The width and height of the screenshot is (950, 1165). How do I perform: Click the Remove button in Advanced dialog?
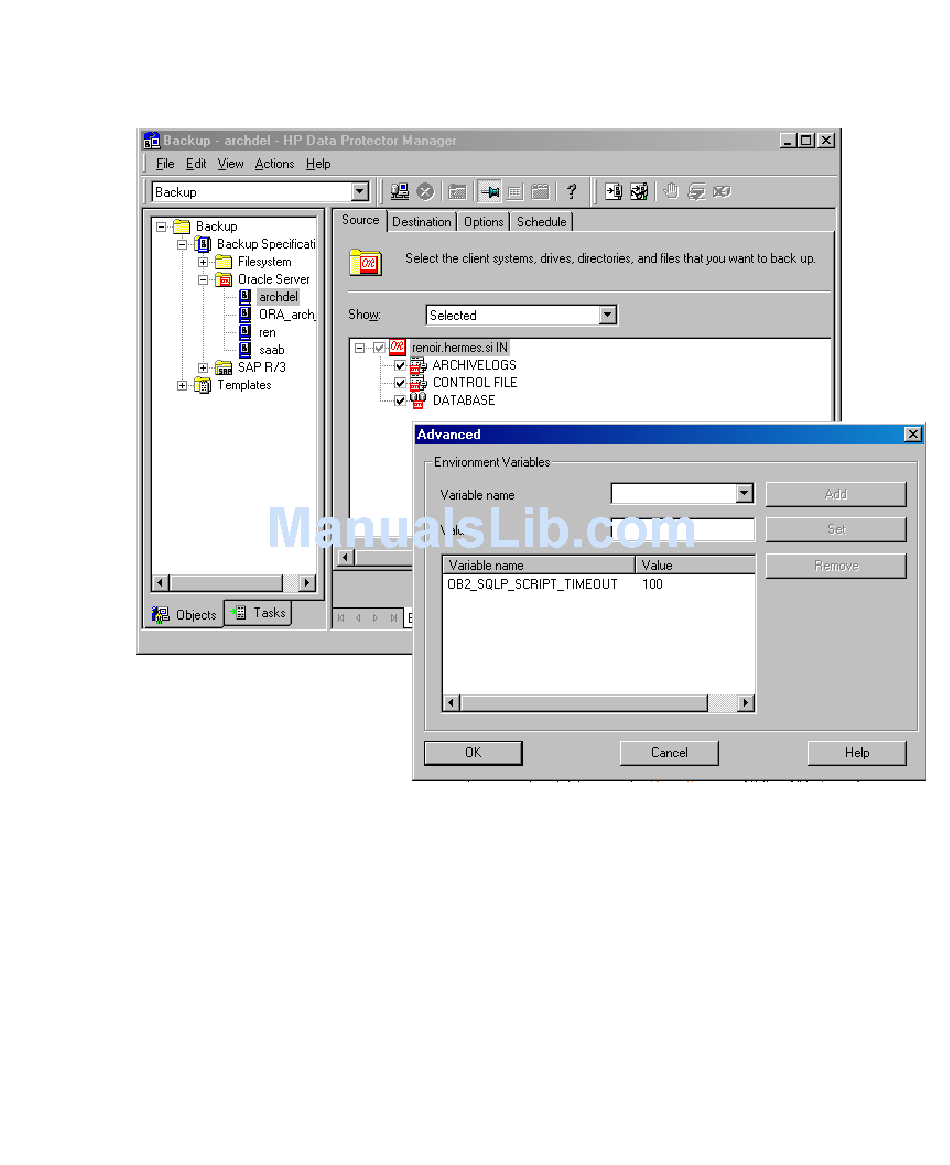click(x=836, y=565)
